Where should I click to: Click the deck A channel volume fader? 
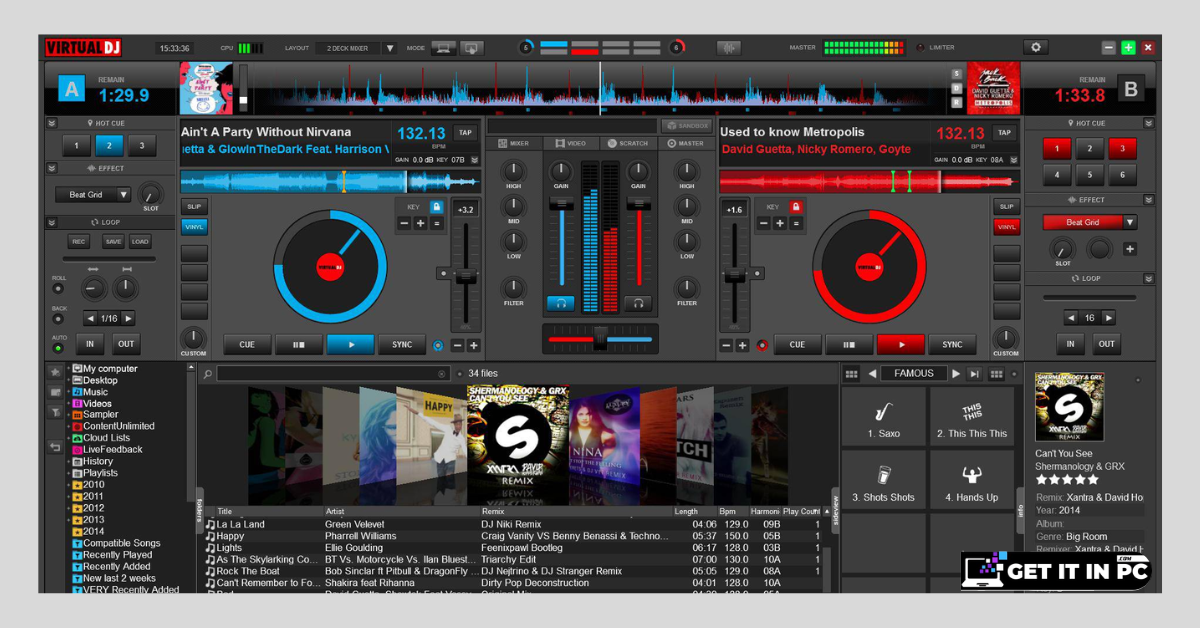pos(561,202)
